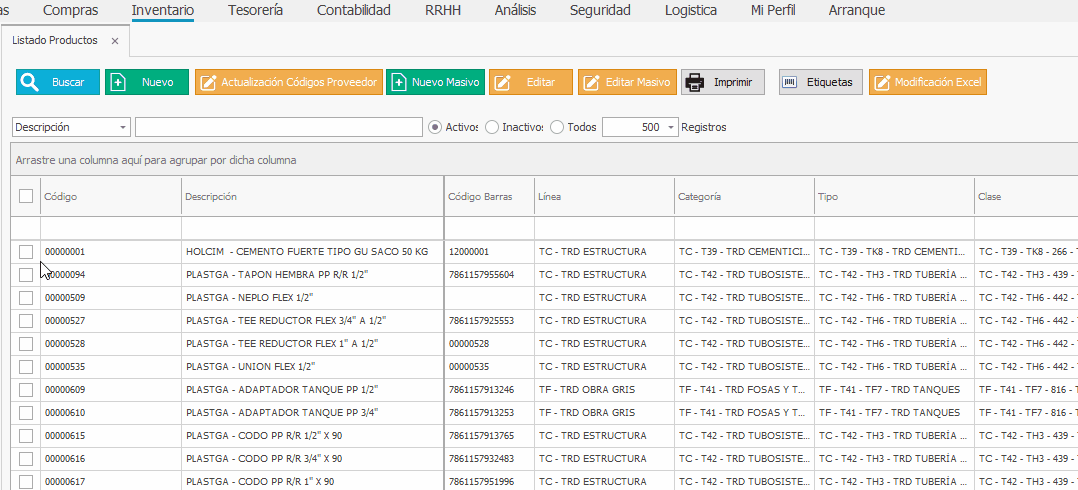Viewport: 1078px width, 490px height.
Task: Click the Buscar button label
Action: (68, 82)
